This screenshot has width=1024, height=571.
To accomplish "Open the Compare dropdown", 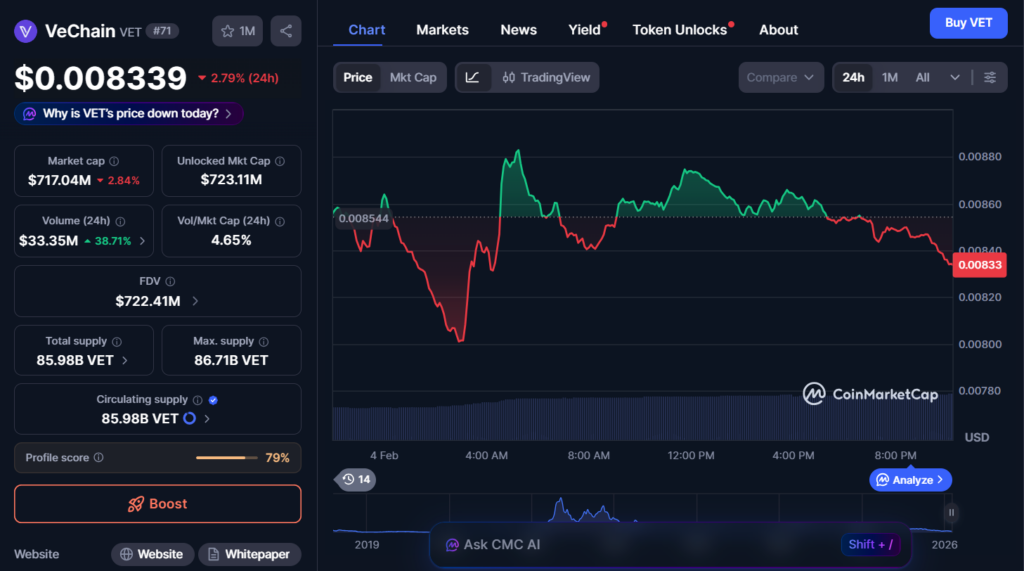I will (781, 77).
